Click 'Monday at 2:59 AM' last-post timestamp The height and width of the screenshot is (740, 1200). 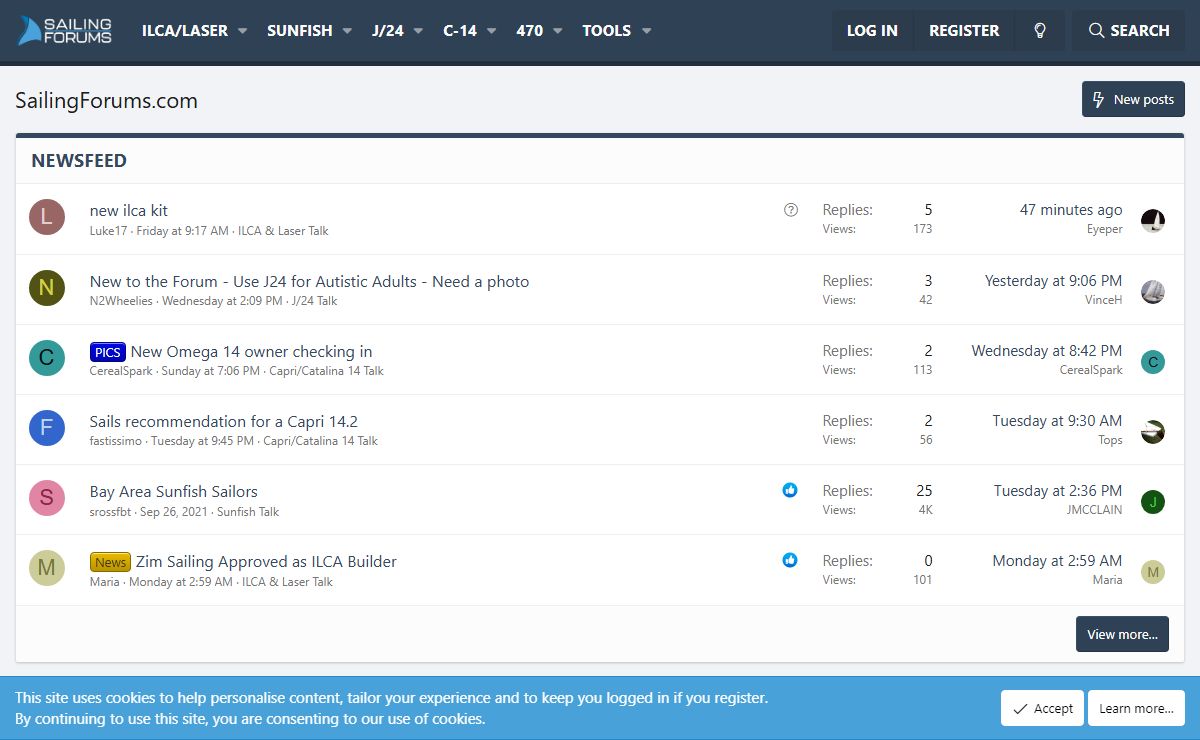coord(1057,561)
